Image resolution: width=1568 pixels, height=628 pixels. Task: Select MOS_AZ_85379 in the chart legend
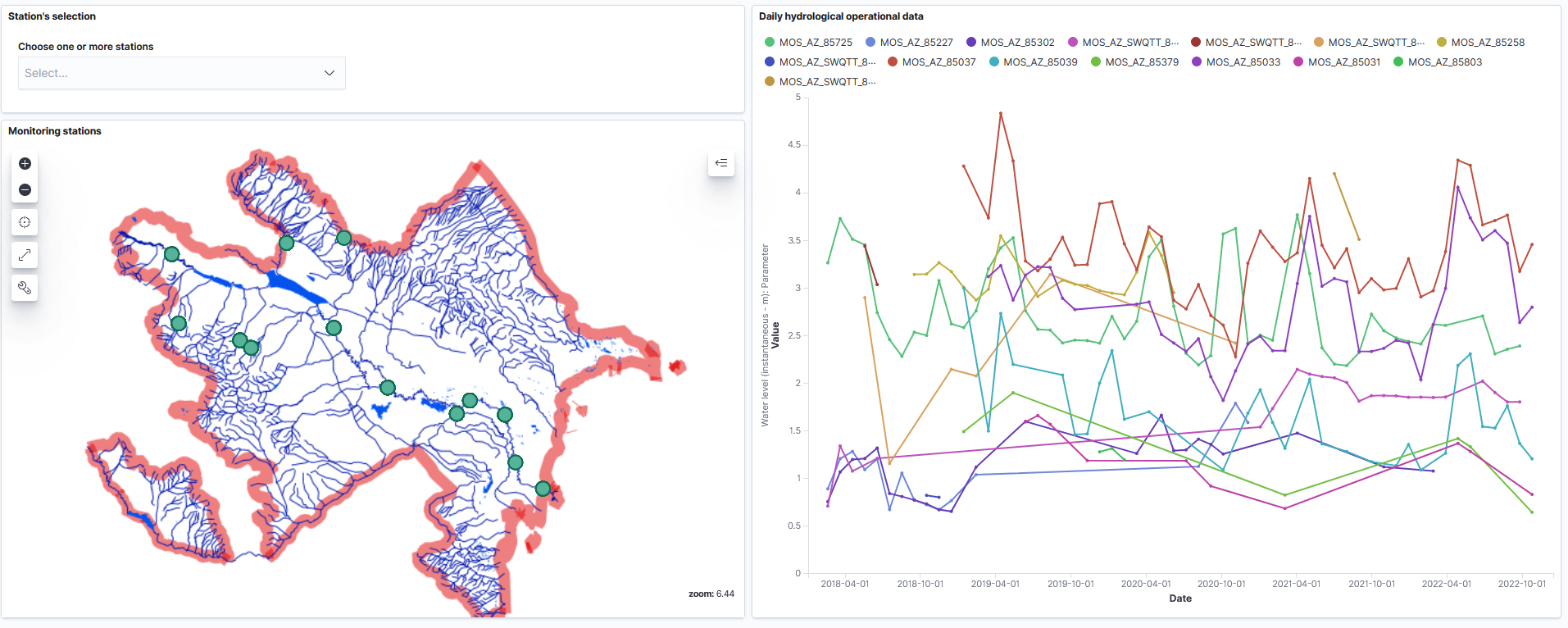(1141, 62)
